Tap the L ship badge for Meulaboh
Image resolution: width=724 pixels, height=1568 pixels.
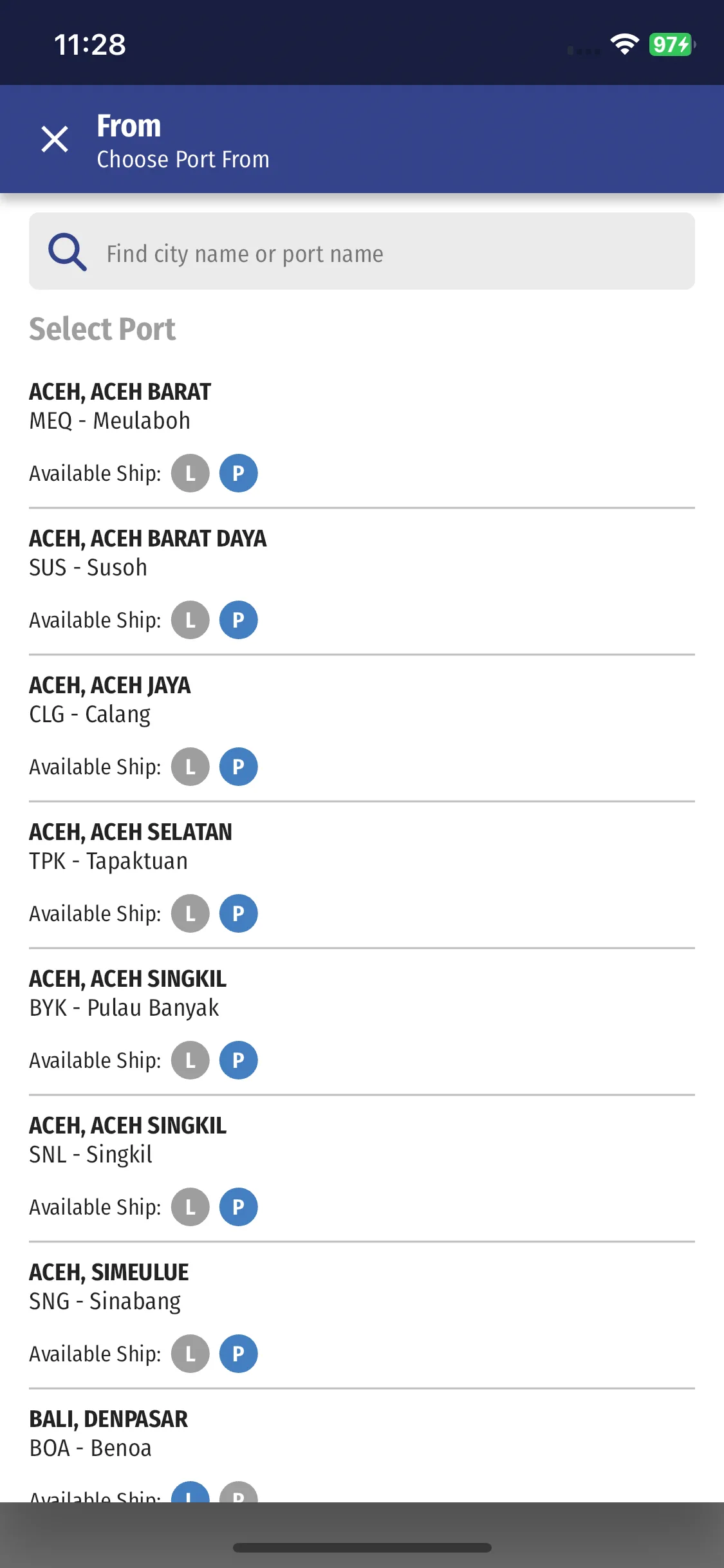(x=190, y=473)
